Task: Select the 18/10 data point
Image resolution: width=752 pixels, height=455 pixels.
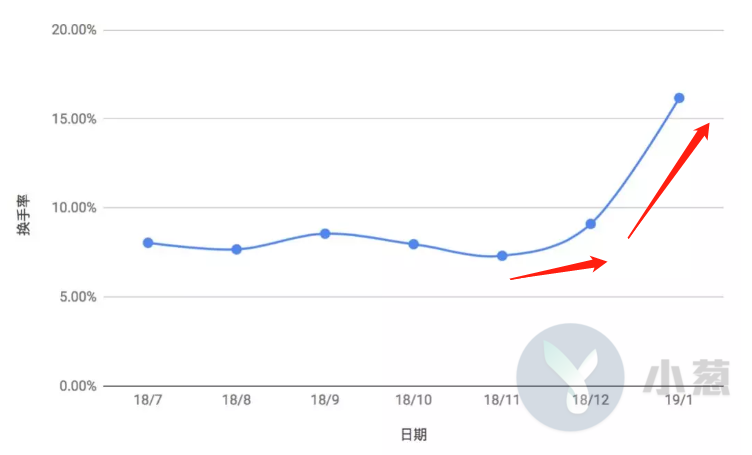Action: (413, 244)
